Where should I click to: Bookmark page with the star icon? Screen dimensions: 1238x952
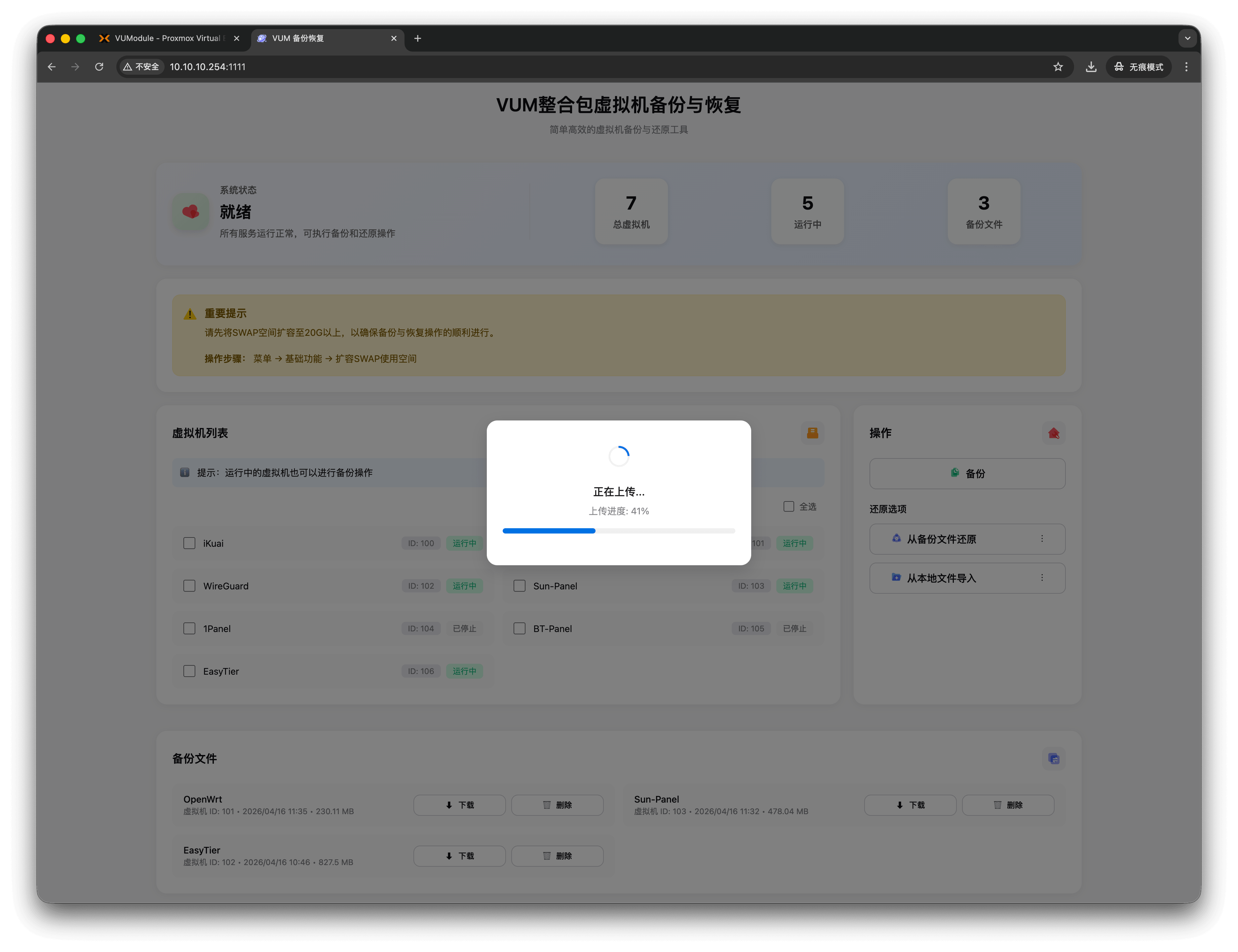tap(1058, 67)
